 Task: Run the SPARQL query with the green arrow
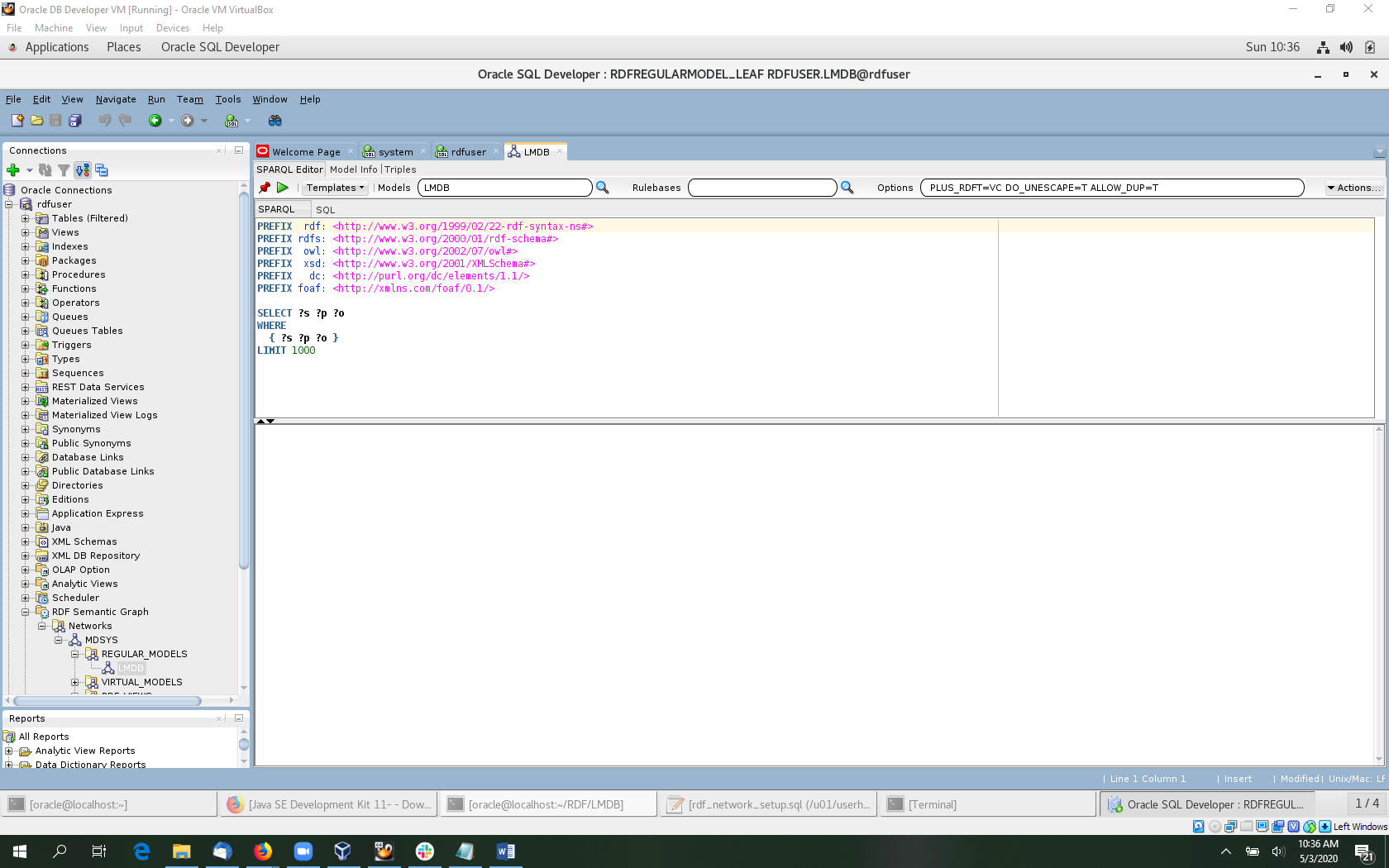(283, 188)
